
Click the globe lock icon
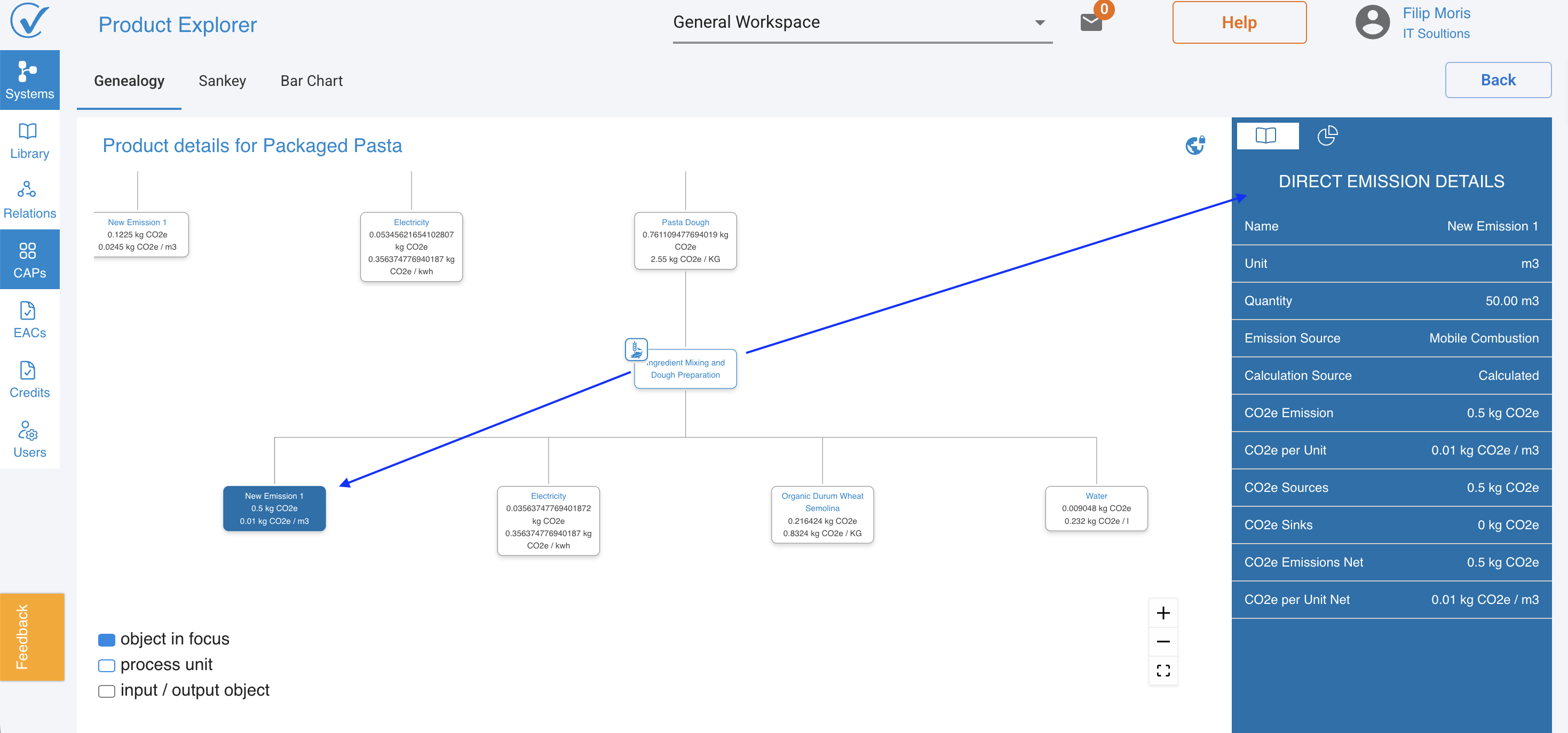point(1195,145)
